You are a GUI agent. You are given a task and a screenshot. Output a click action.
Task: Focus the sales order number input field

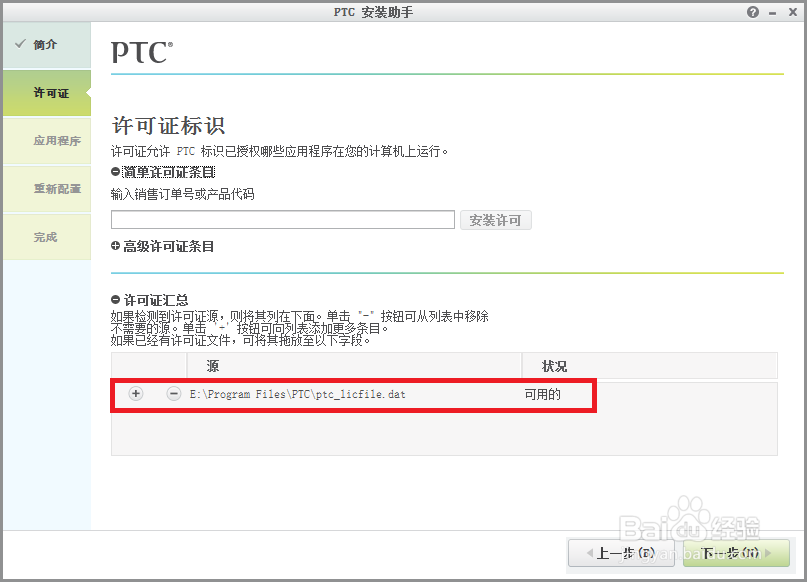(x=283, y=220)
